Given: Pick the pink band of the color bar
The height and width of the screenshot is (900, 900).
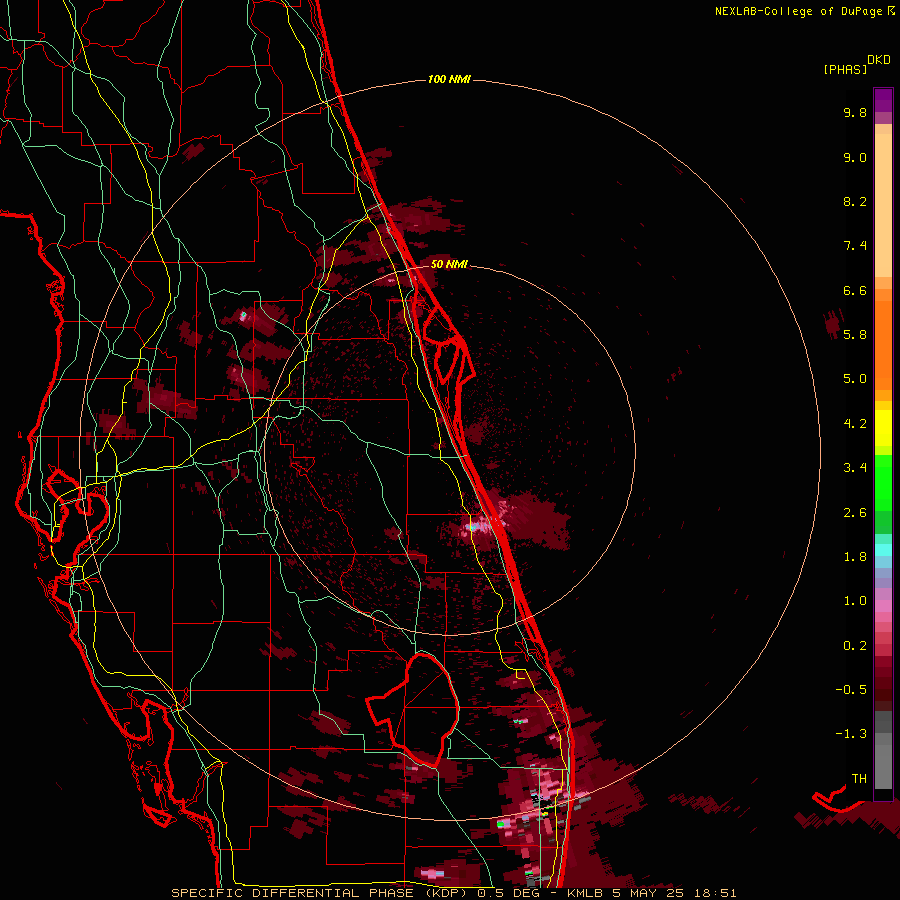Looking at the screenshot, I should tap(883, 606).
